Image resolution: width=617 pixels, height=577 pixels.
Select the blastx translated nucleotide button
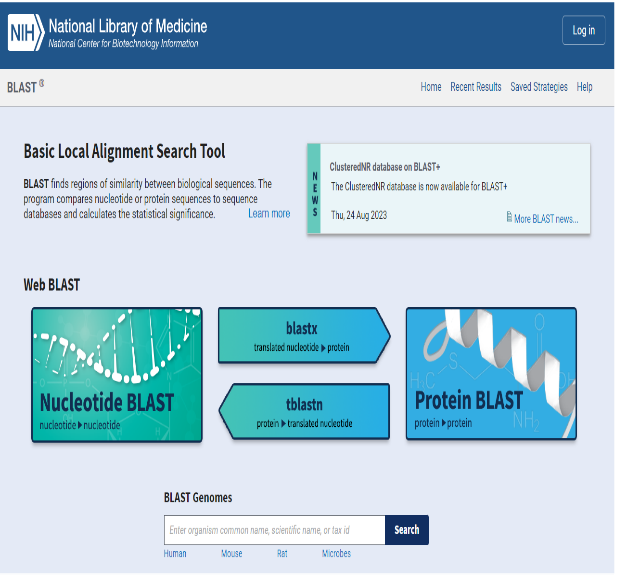point(304,335)
